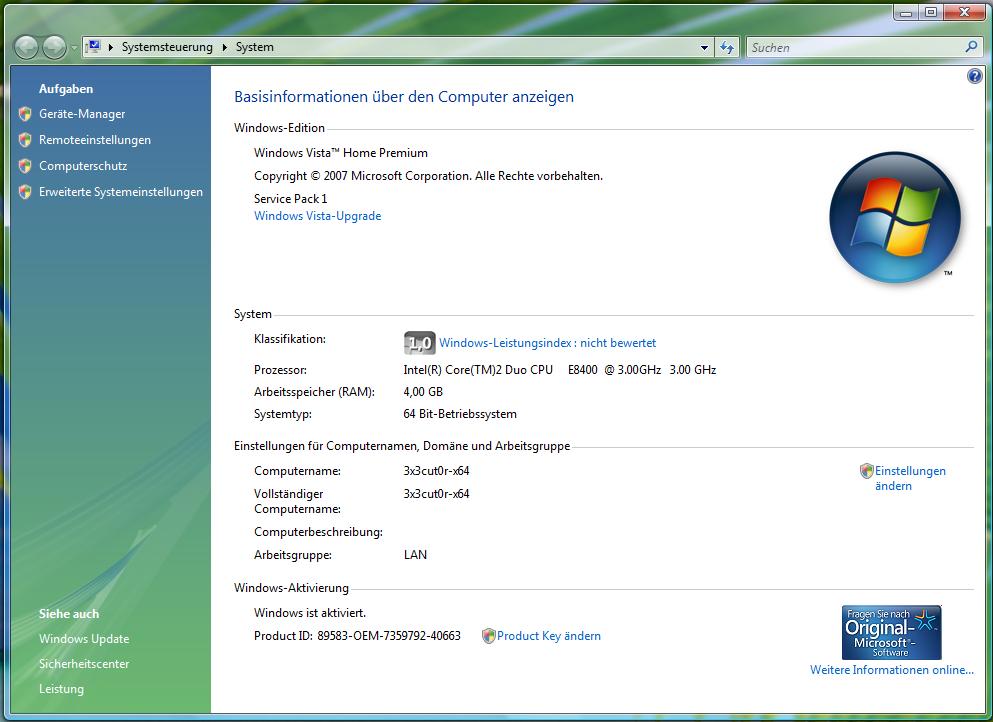Click the Original Microsoft Software badge
993x722 pixels.
[891, 633]
